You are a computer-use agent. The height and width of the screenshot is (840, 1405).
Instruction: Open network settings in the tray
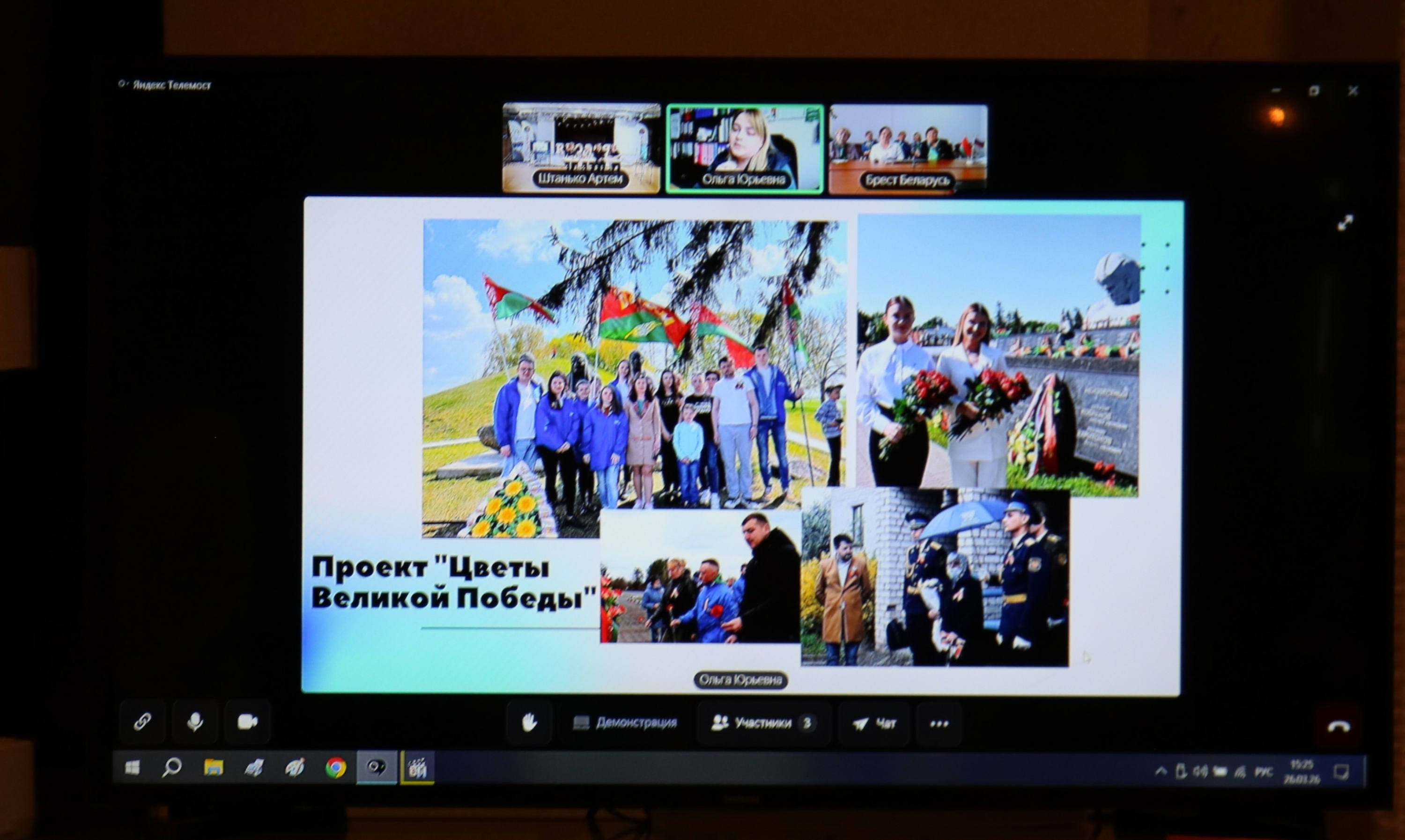[x=1240, y=772]
